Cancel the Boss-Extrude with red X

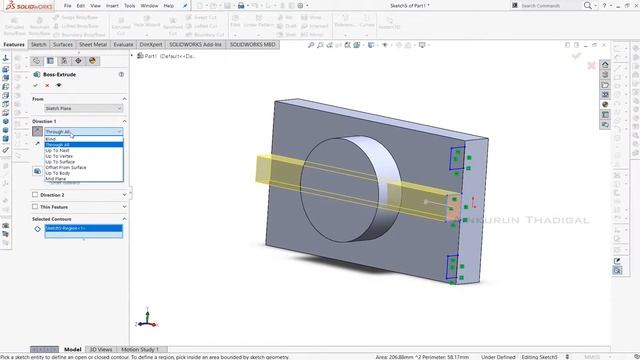pyautogui.click(x=47, y=85)
